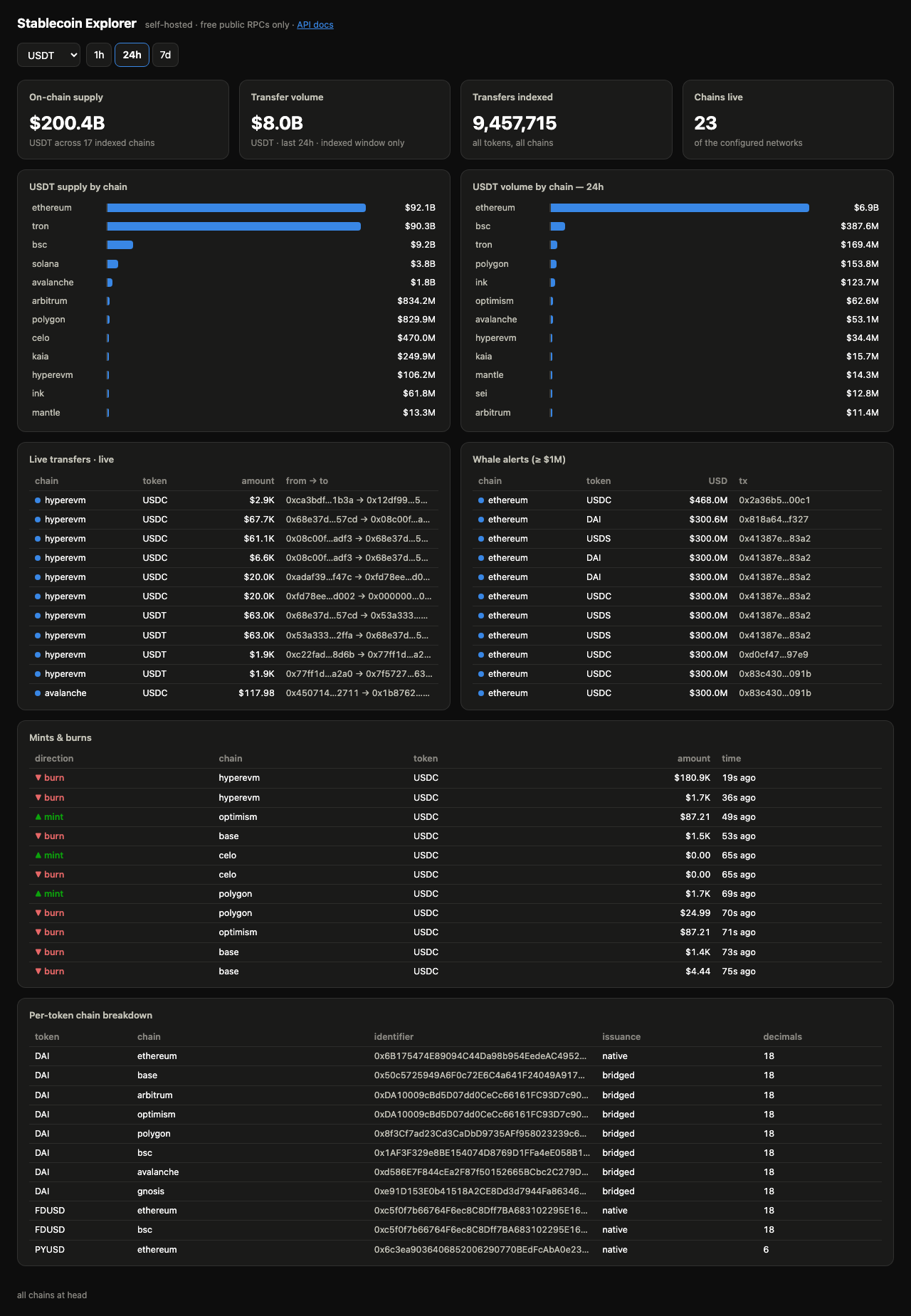The image size is (911, 1316).
Task: Switch time window to 7d
Action: click(x=165, y=55)
